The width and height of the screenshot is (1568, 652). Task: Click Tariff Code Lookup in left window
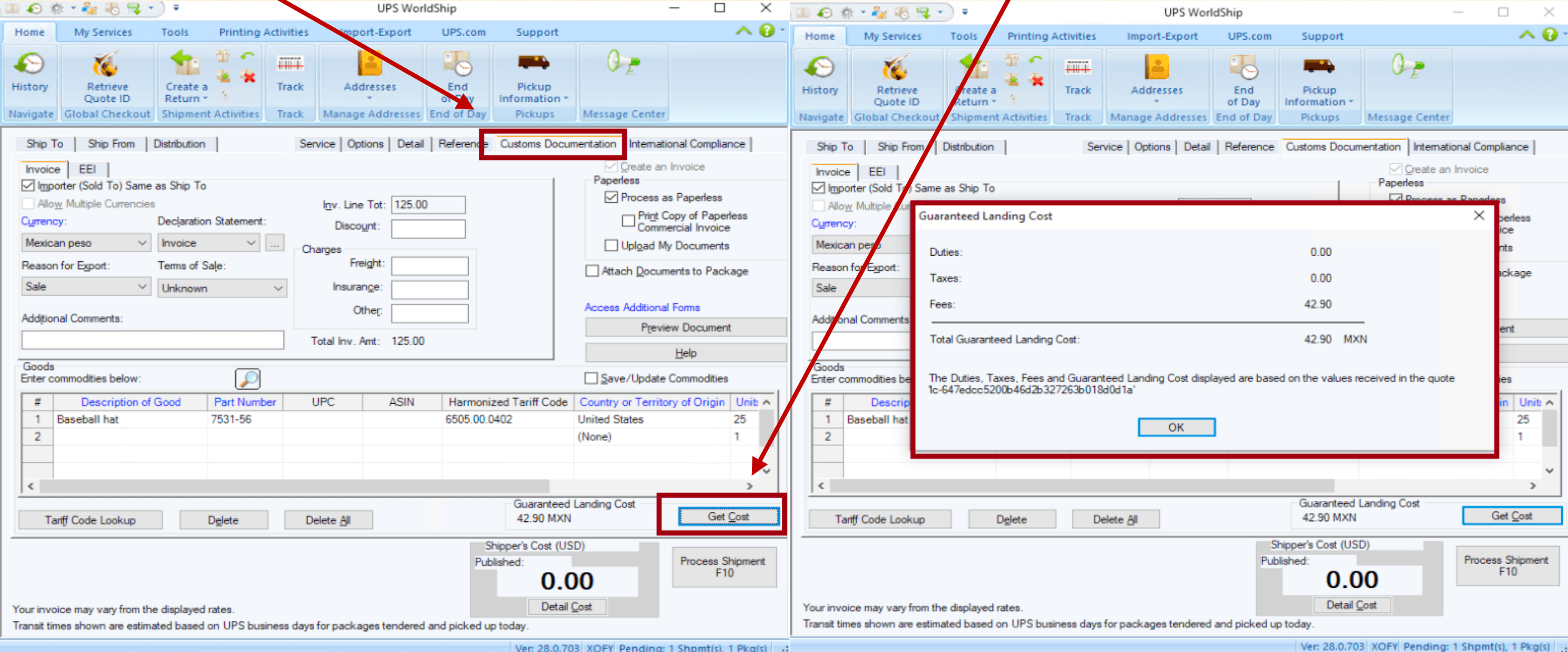tap(90, 520)
